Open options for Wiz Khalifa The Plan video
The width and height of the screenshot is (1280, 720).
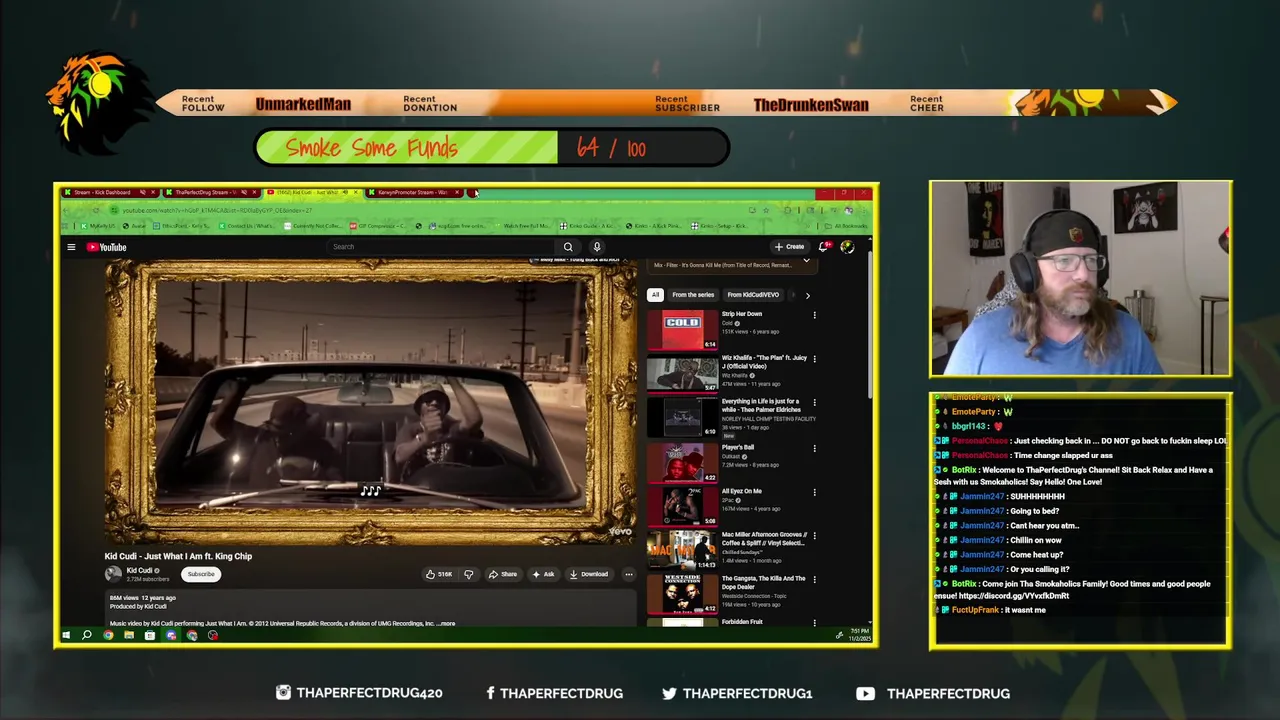814,359
